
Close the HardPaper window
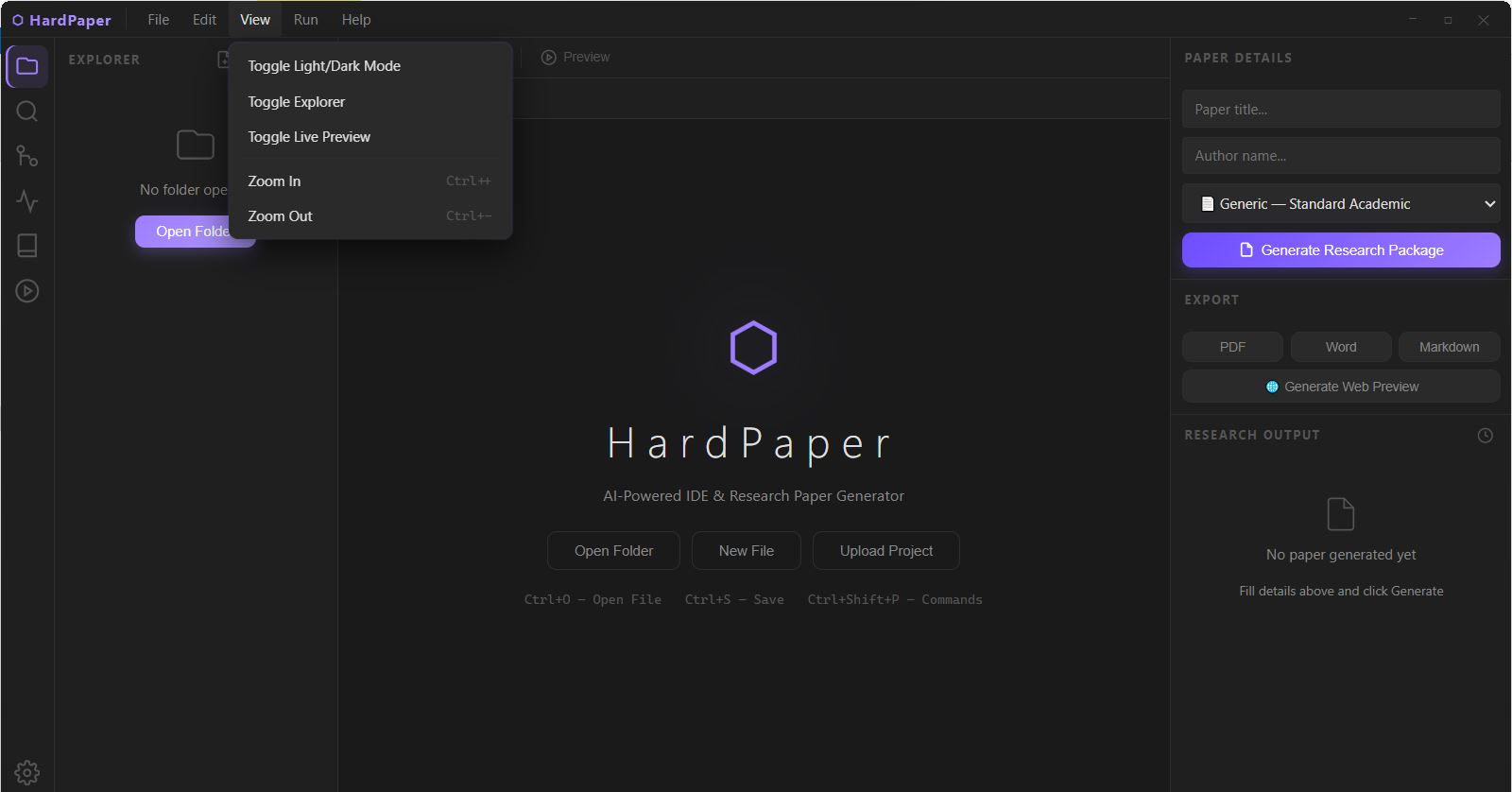(x=1484, y=20)
